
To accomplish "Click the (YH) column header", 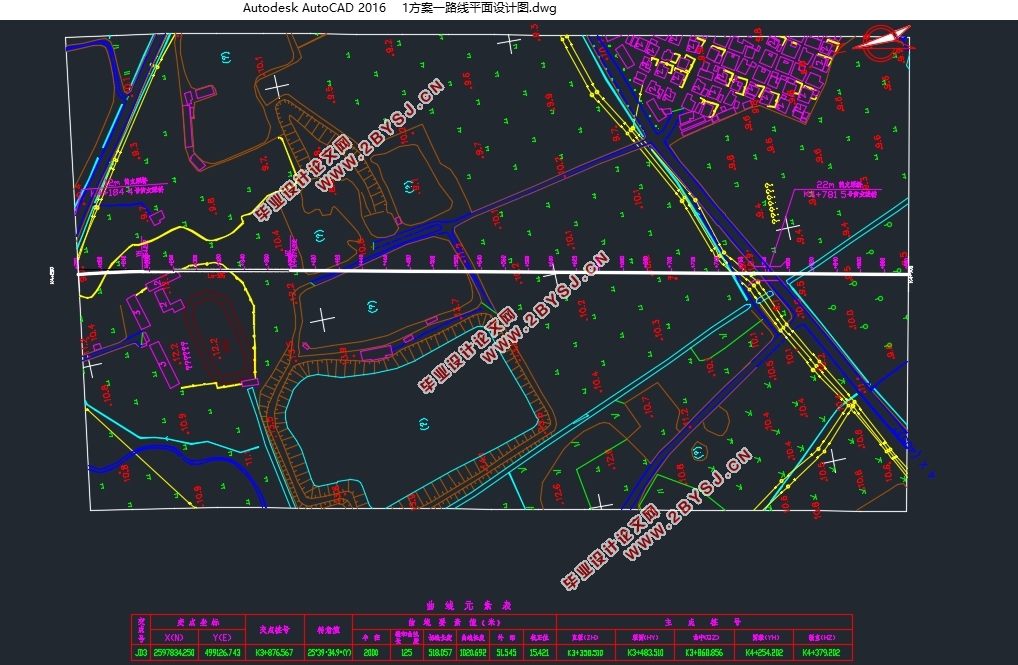I will [x=765, y=637].
